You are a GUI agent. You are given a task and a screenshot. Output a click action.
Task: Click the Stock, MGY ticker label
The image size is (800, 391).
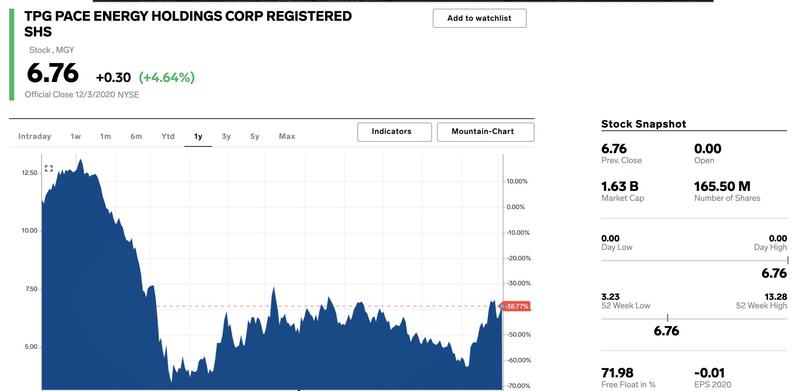(52, 50)
